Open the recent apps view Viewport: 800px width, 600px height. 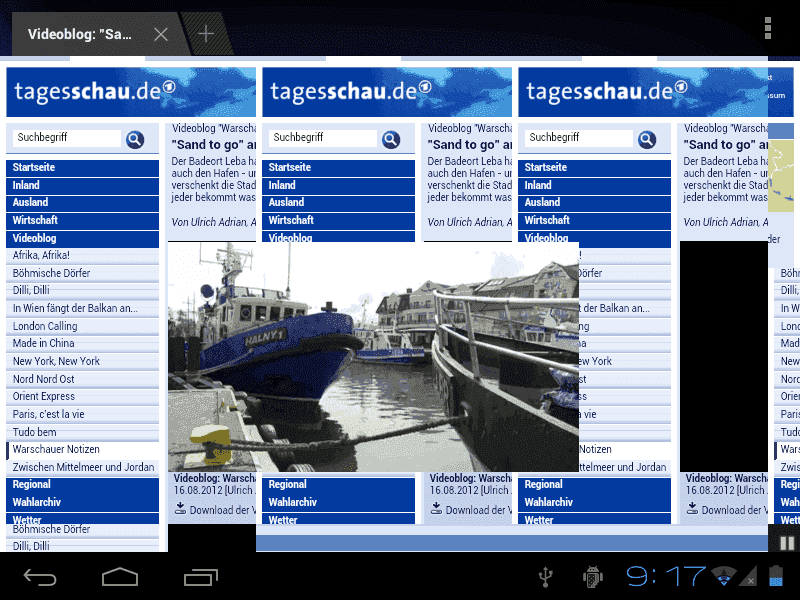(x=201, y=577)
